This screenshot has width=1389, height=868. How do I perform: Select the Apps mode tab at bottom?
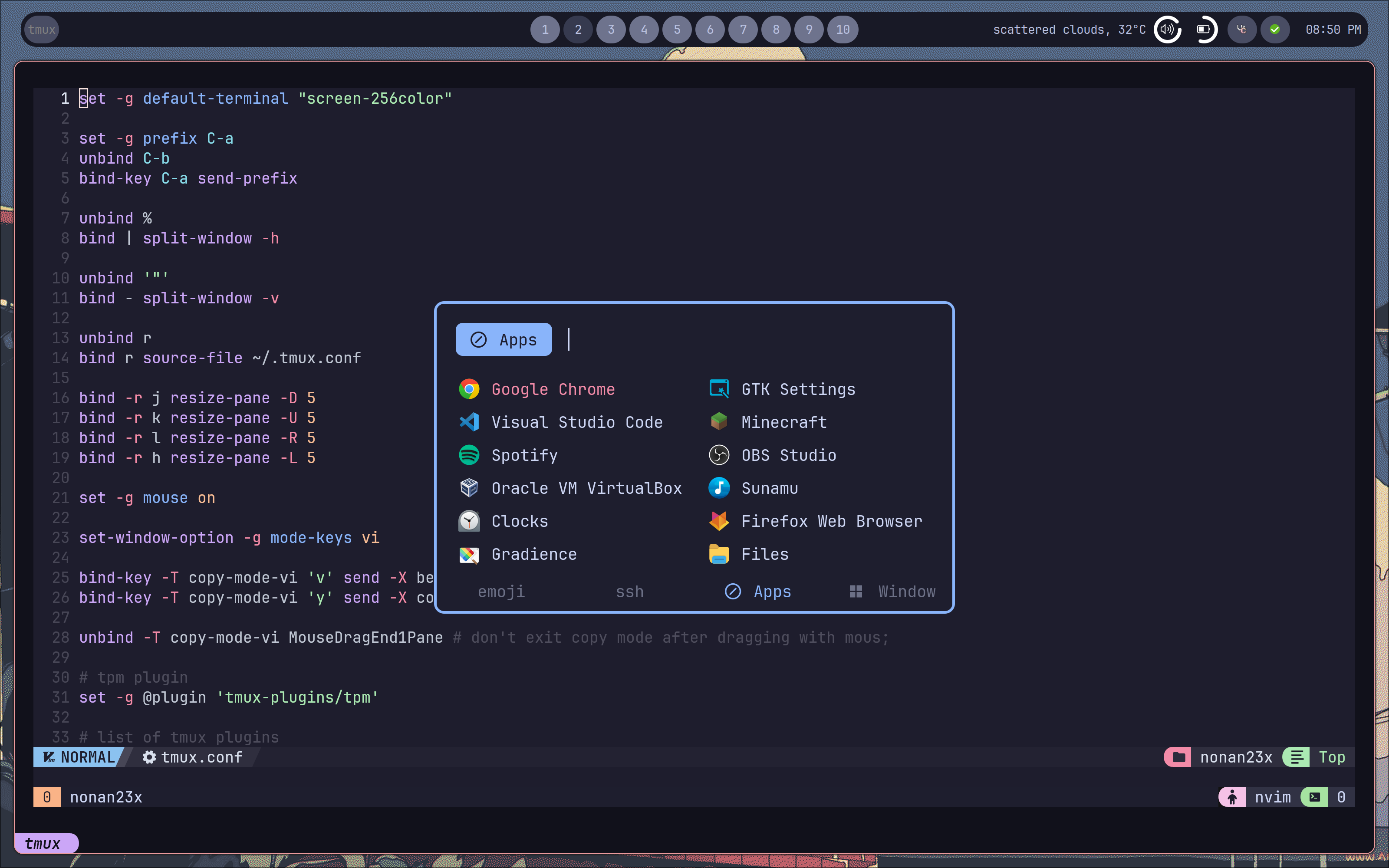click(x=757, y=591)
